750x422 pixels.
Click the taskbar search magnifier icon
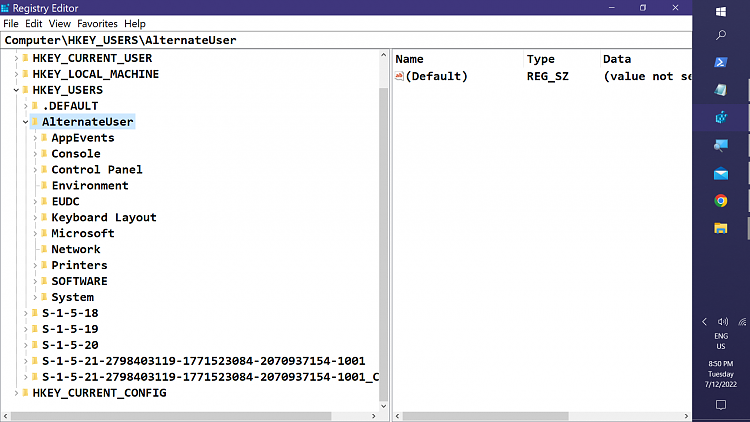721,35
